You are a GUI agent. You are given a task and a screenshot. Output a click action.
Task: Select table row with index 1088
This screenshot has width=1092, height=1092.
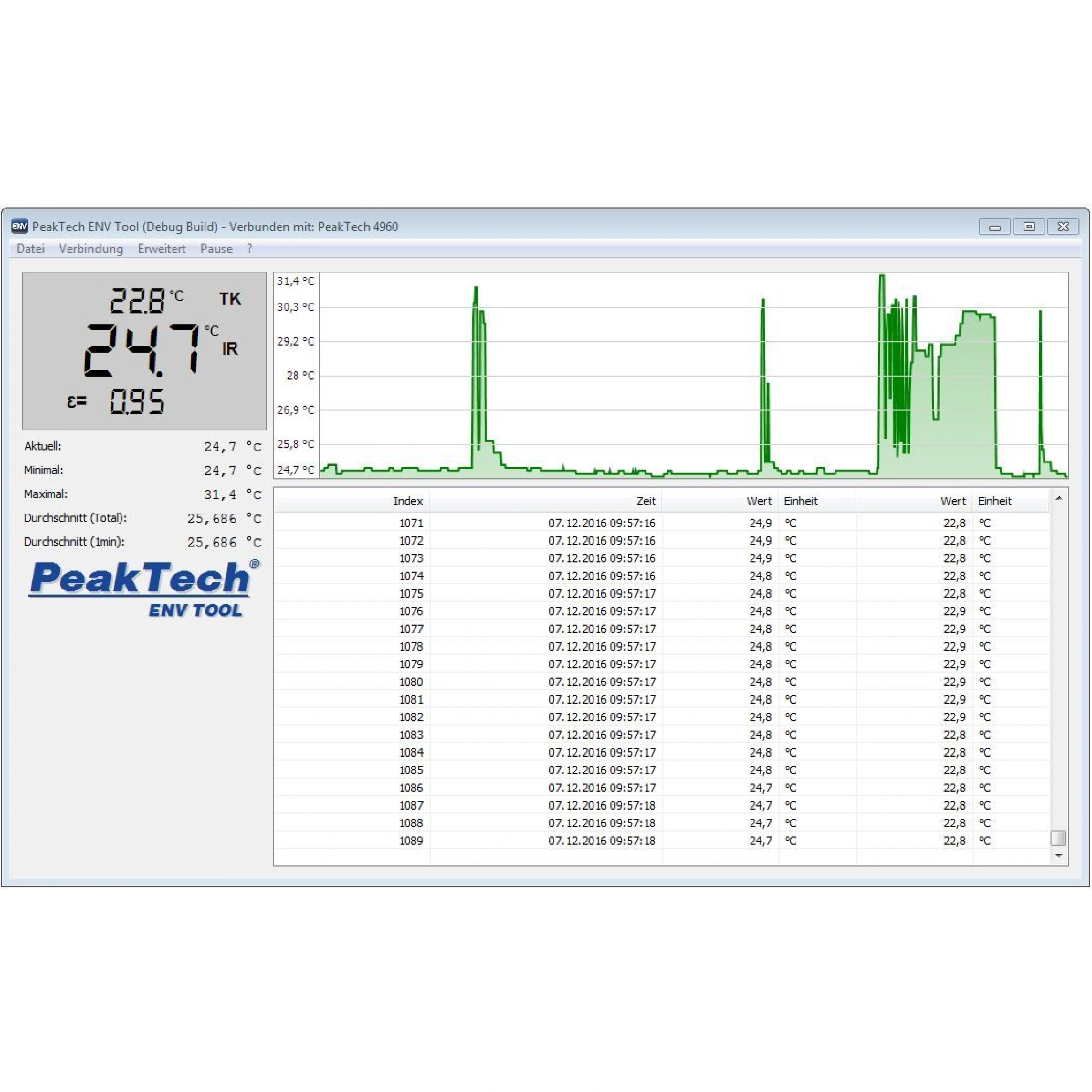(662, 823)
